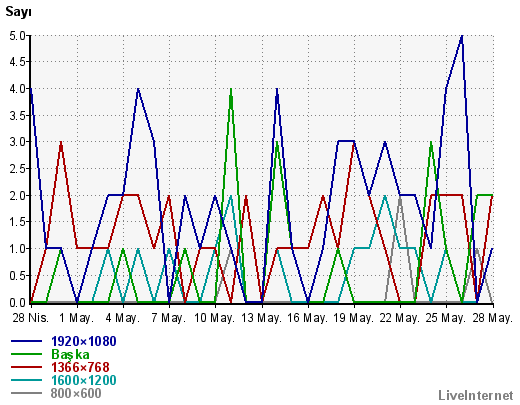This screenshot has height=405, width=520.
Task: Click the 28 Nis. date label
Action: click(31, 318)
